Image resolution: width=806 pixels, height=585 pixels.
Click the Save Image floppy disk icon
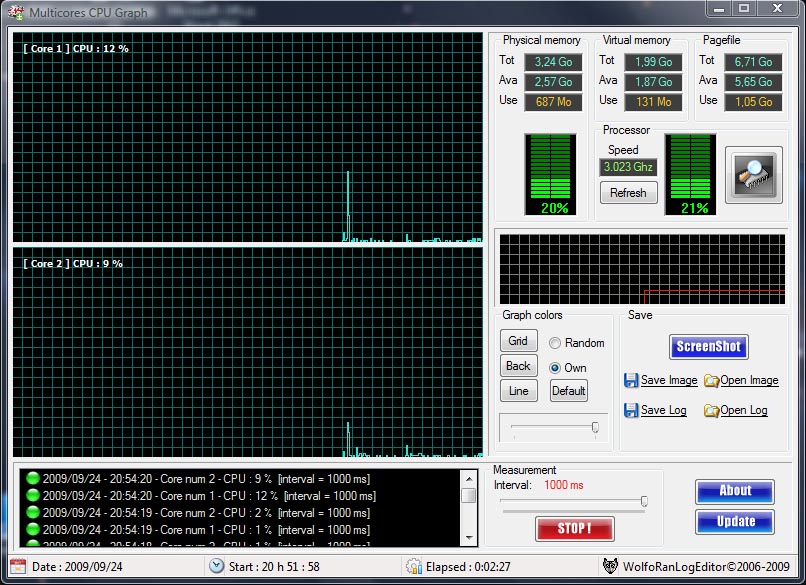631,381
